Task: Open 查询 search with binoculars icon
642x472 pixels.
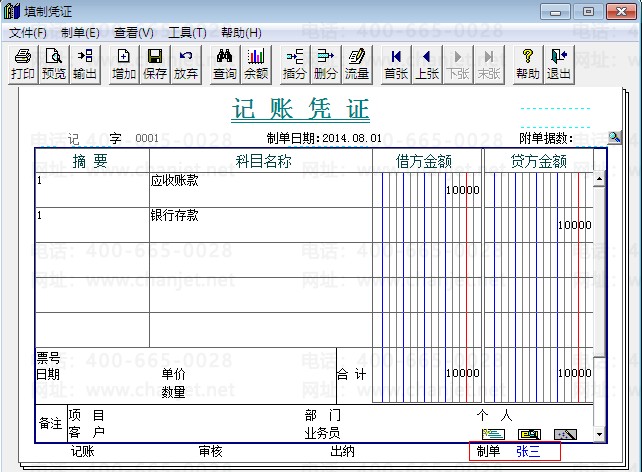Action: pos(225,64)
